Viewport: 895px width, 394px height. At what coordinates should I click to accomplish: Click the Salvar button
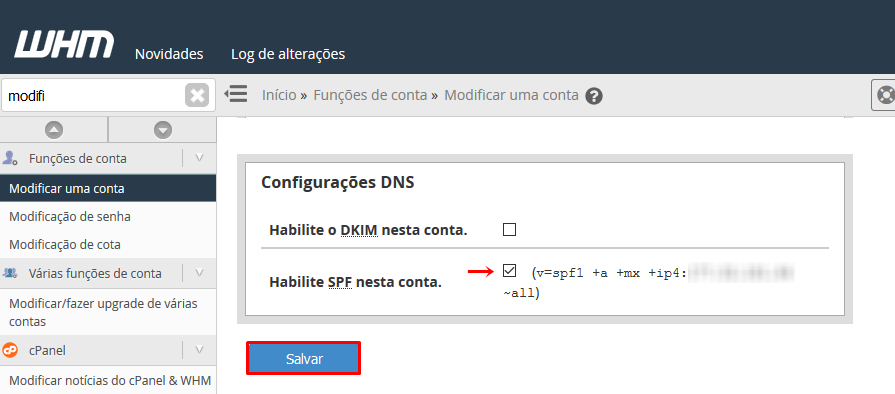[304, 359]
